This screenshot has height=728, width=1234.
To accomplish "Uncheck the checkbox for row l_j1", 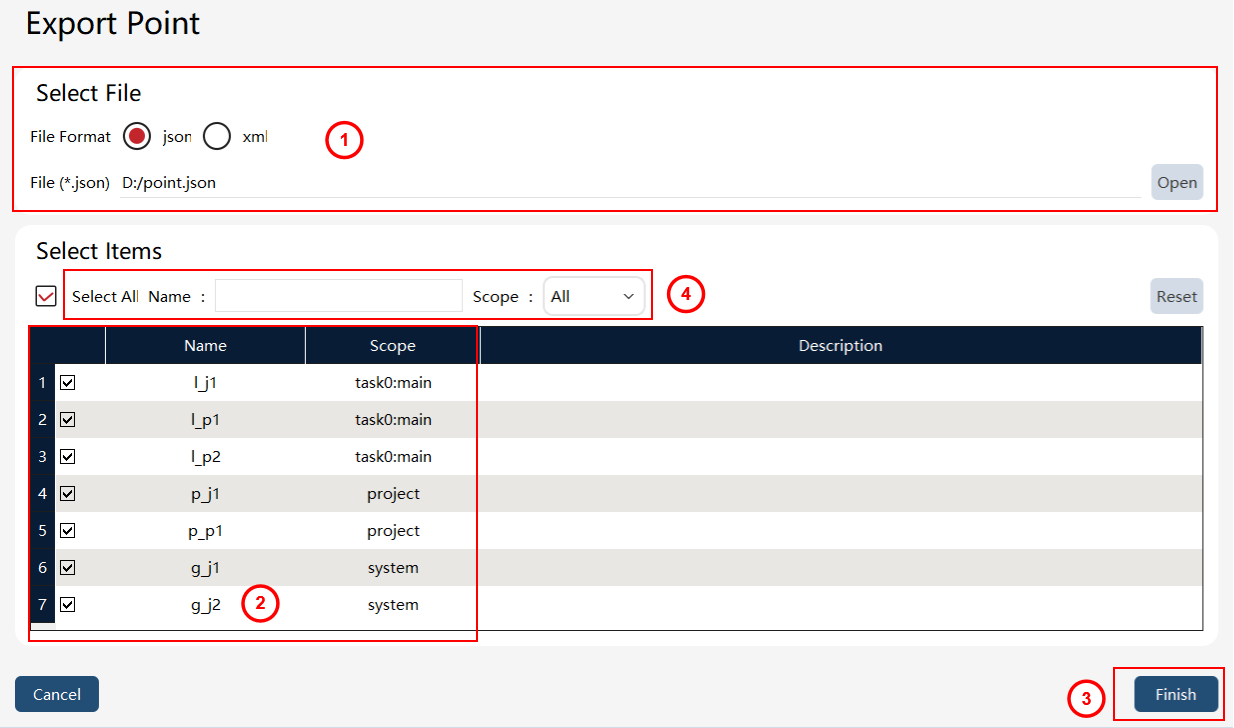I will click(x=68, y=382).
